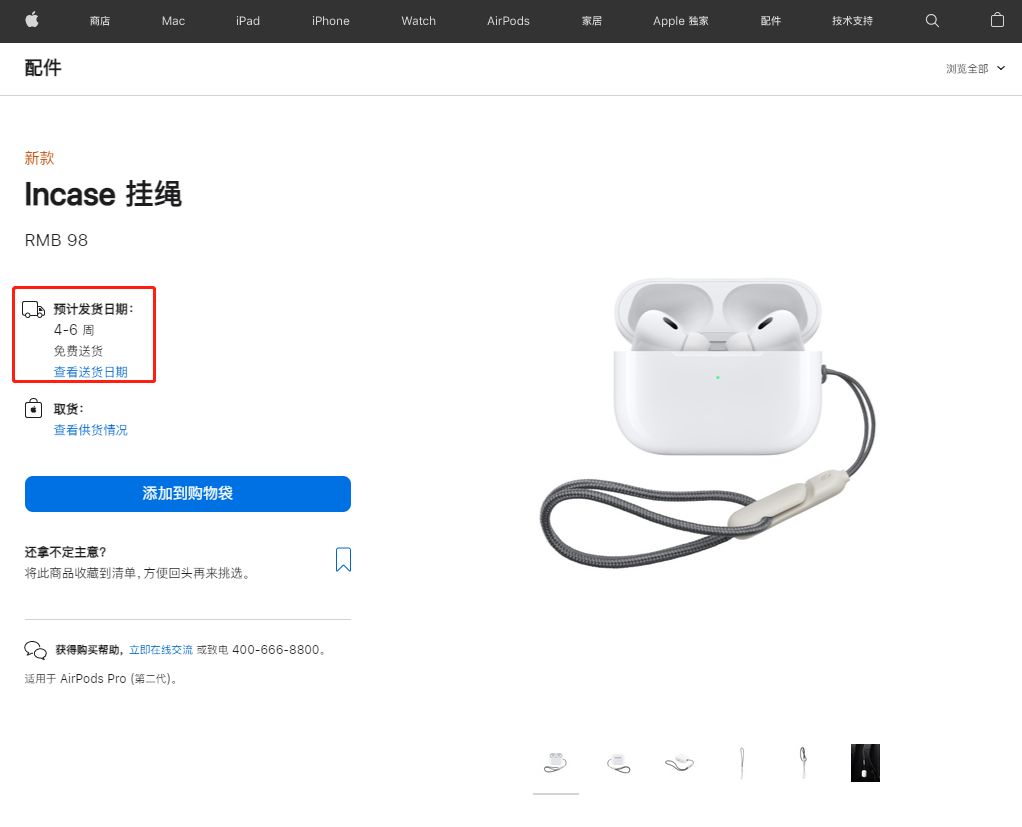Click the main AirPods product image

(x=708, y=424)
